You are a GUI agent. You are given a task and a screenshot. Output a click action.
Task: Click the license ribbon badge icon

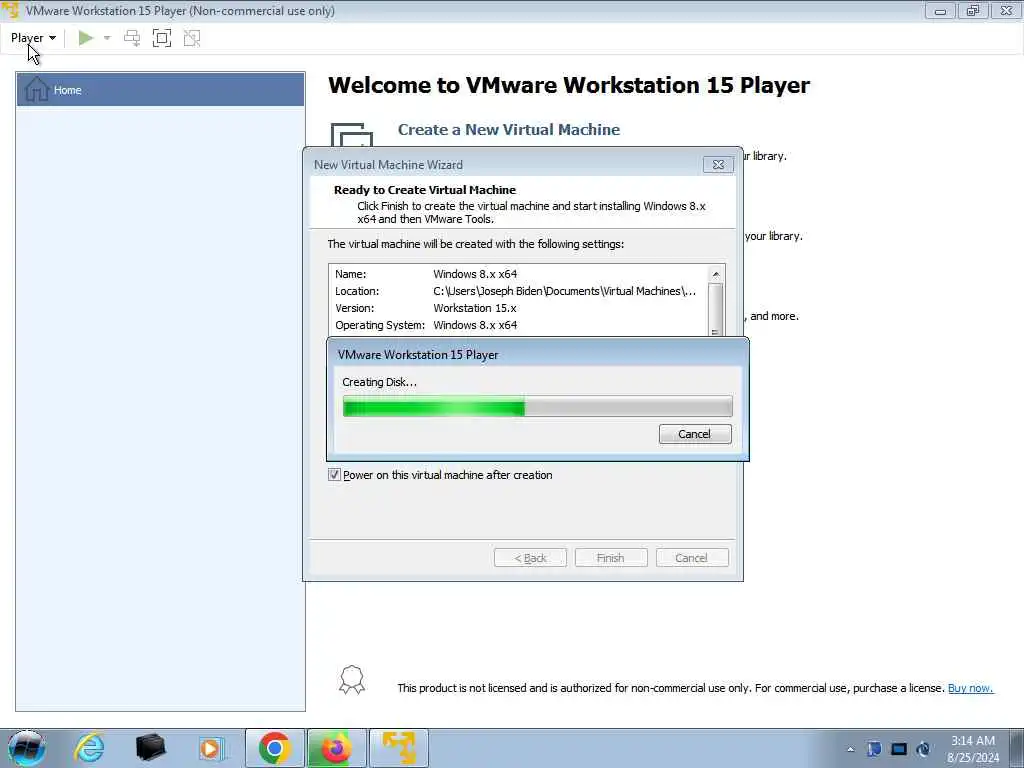pyautogui.click(x=352, y=680)
